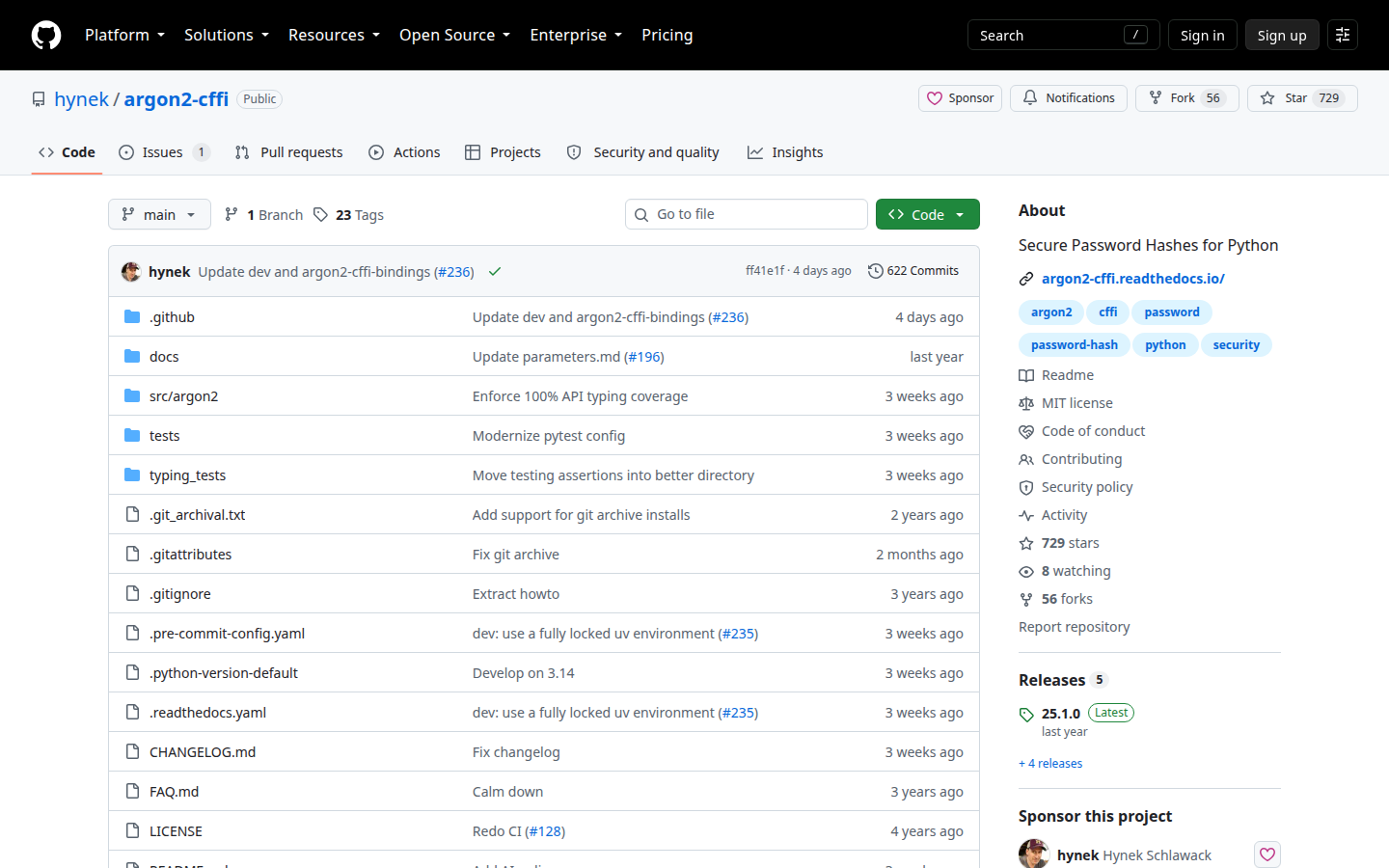Click the GitHub octocat logo
Screen dimensions: 1389x868
click(x=46, y=35)
